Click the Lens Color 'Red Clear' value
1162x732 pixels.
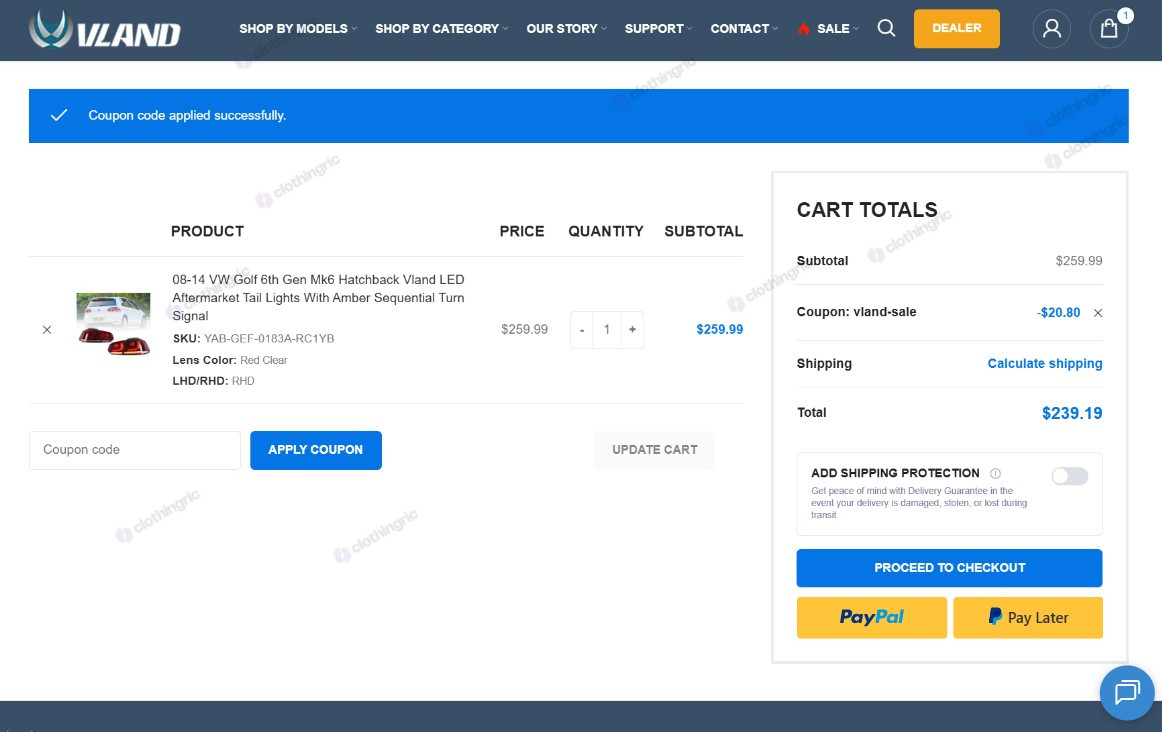pyautogui.click(x=264, y=360)
